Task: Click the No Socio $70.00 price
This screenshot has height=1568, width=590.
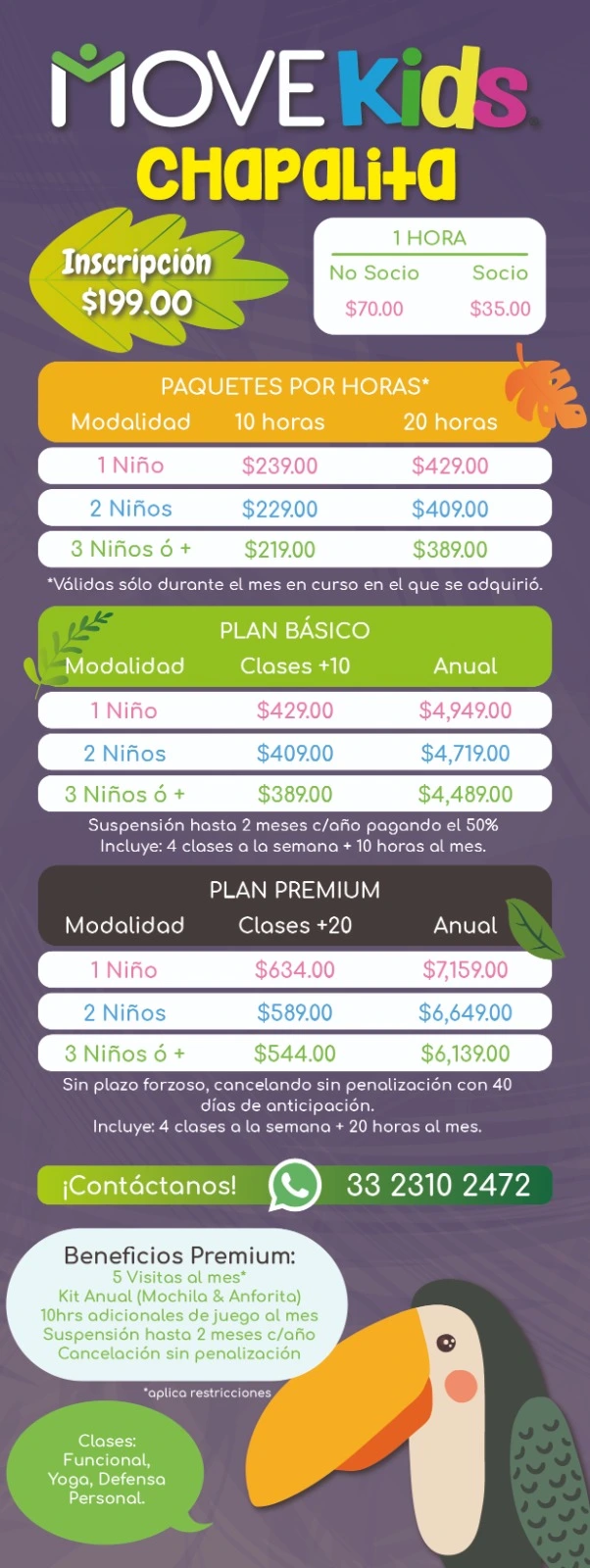Action: click(374, 309)
